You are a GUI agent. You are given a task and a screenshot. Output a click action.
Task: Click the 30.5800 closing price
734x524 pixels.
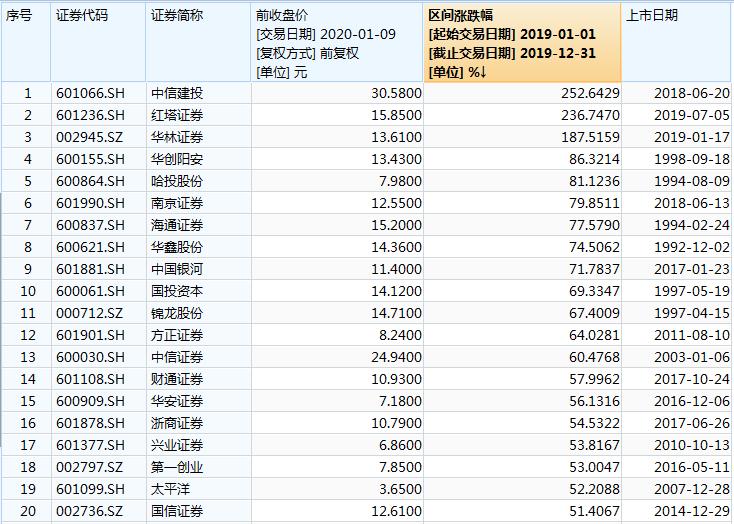[x=396, y=93]
